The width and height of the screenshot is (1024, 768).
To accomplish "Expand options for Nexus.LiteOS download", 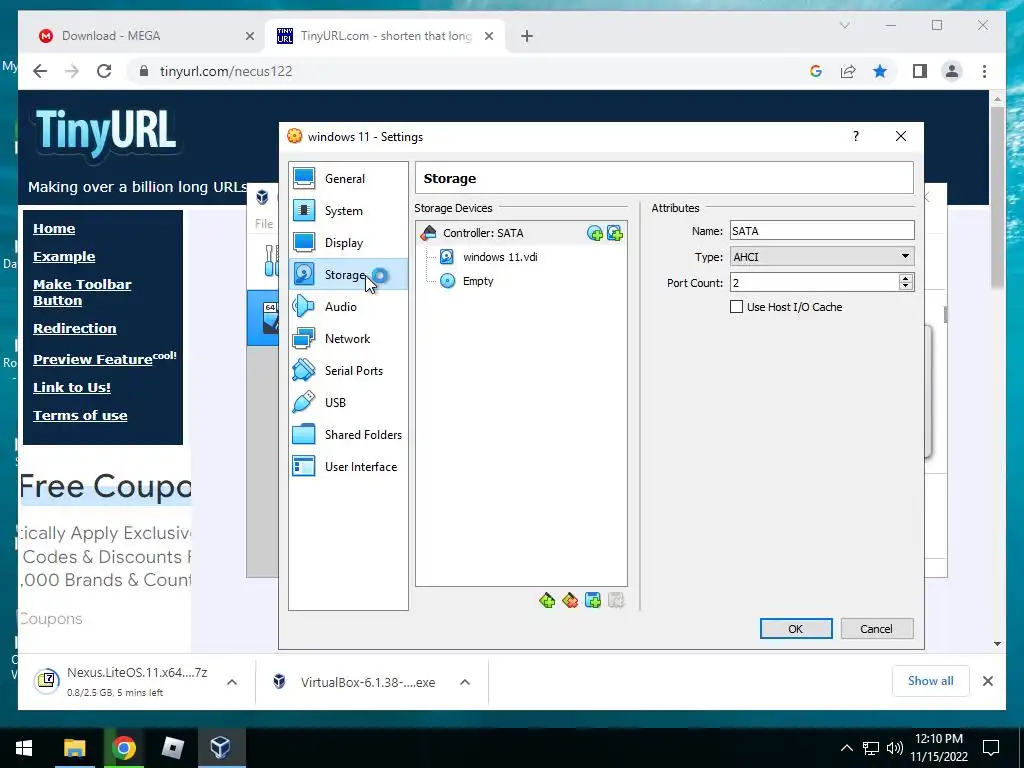I will (232, 682).
